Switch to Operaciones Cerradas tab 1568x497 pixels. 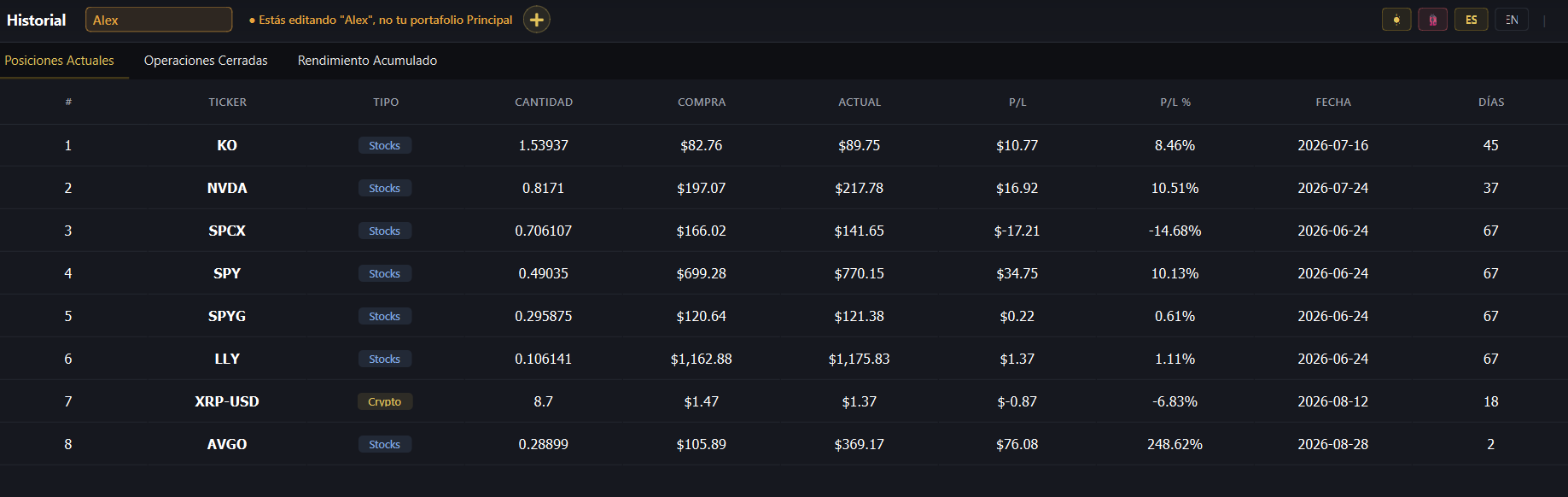click(206, 61)
